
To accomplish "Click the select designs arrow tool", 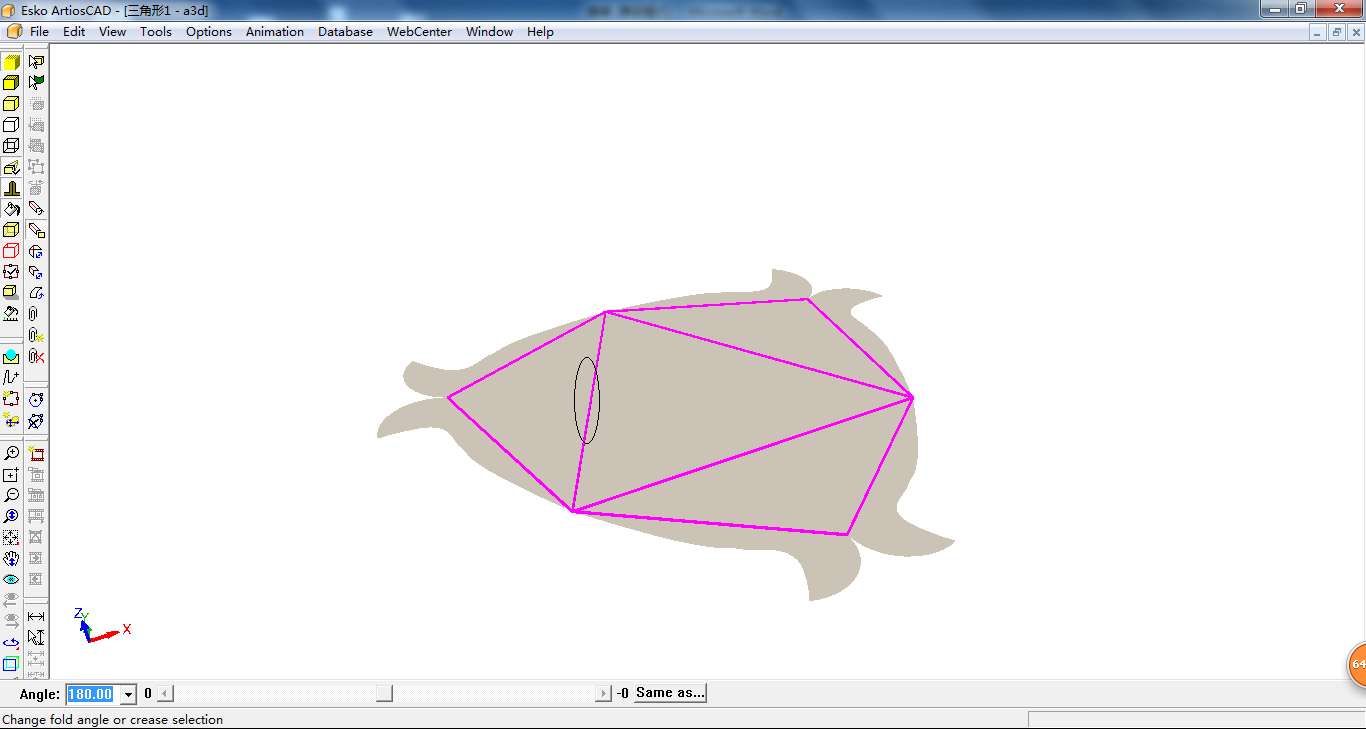I will [36, 62].
